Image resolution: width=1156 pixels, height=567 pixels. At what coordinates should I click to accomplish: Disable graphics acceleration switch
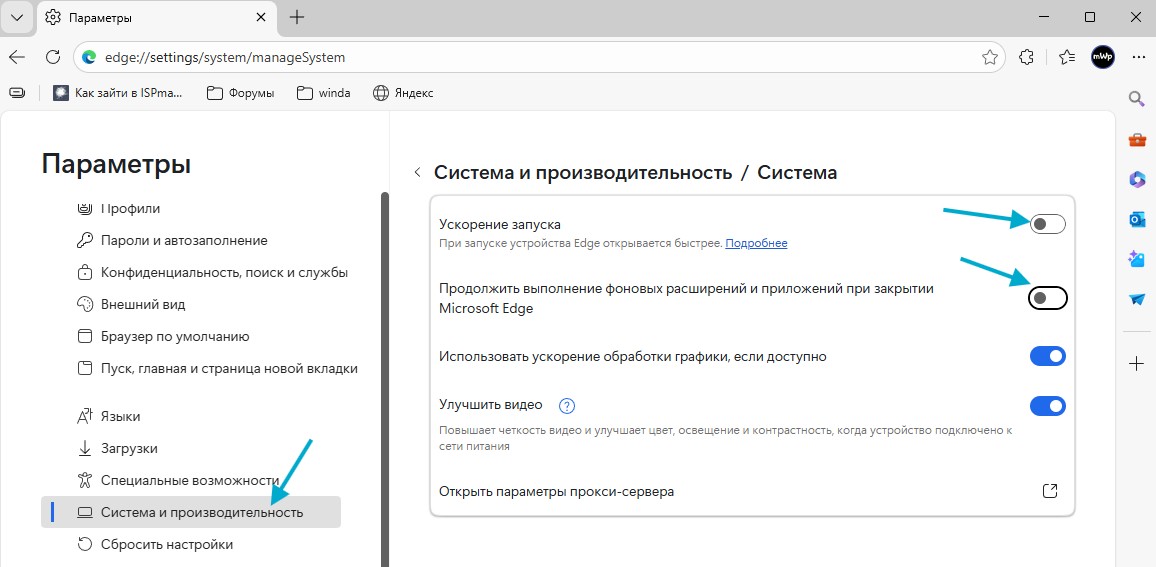click(1048, 356)
